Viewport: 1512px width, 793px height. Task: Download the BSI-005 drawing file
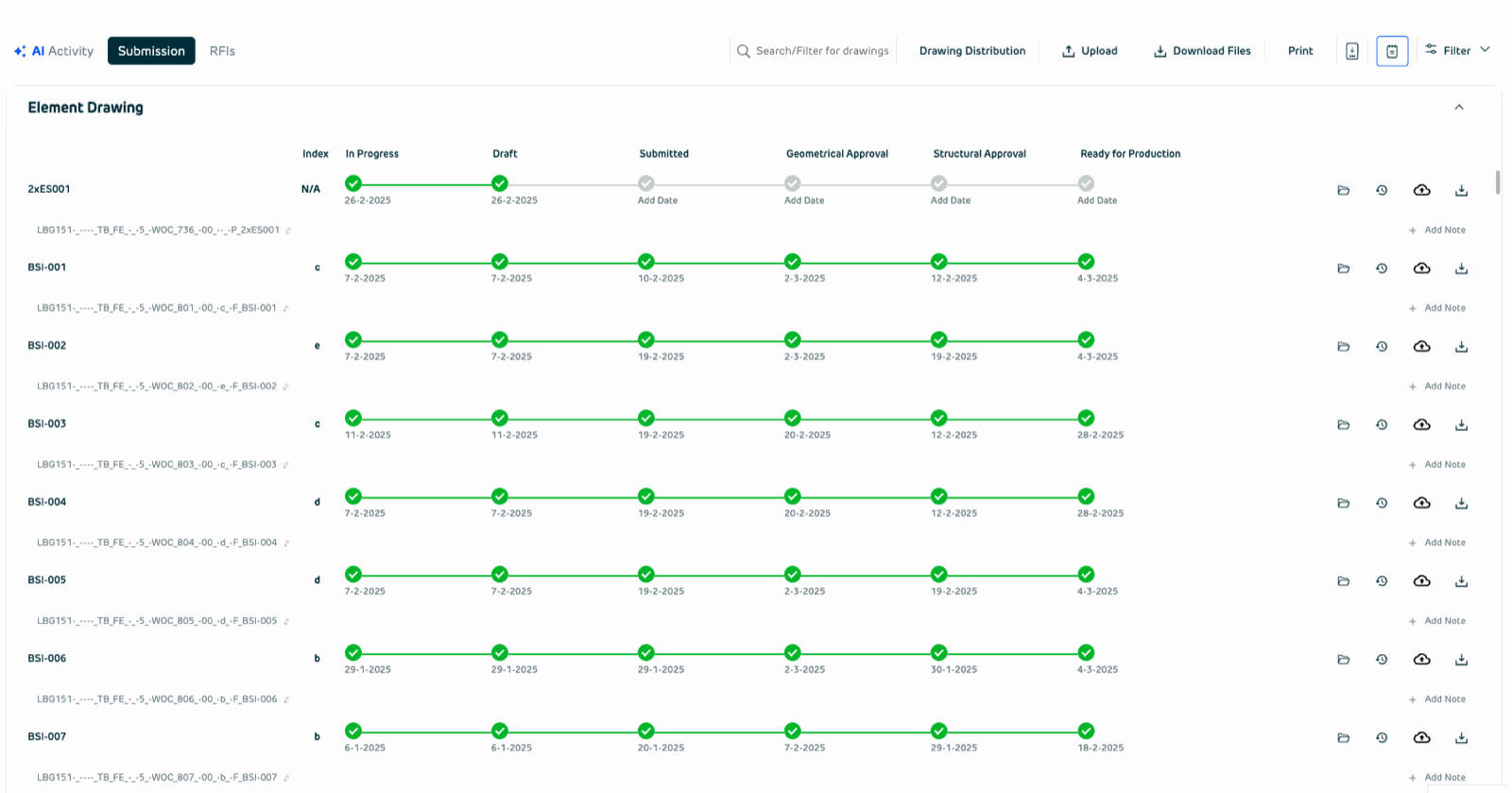pyautogui.click(x=1461, y=581)
